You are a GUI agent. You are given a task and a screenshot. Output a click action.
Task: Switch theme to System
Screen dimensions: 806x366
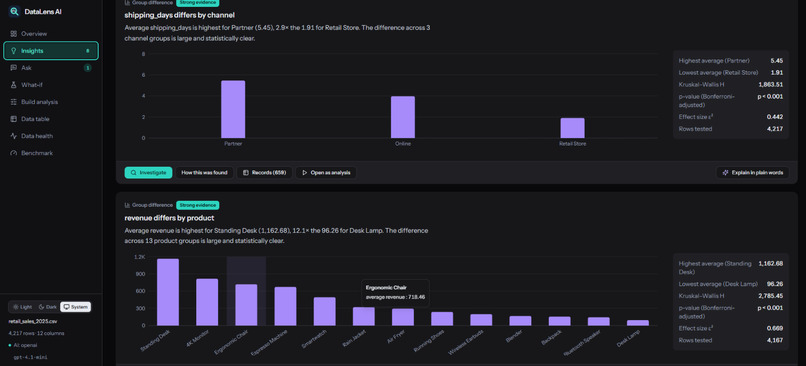point(76,307)
